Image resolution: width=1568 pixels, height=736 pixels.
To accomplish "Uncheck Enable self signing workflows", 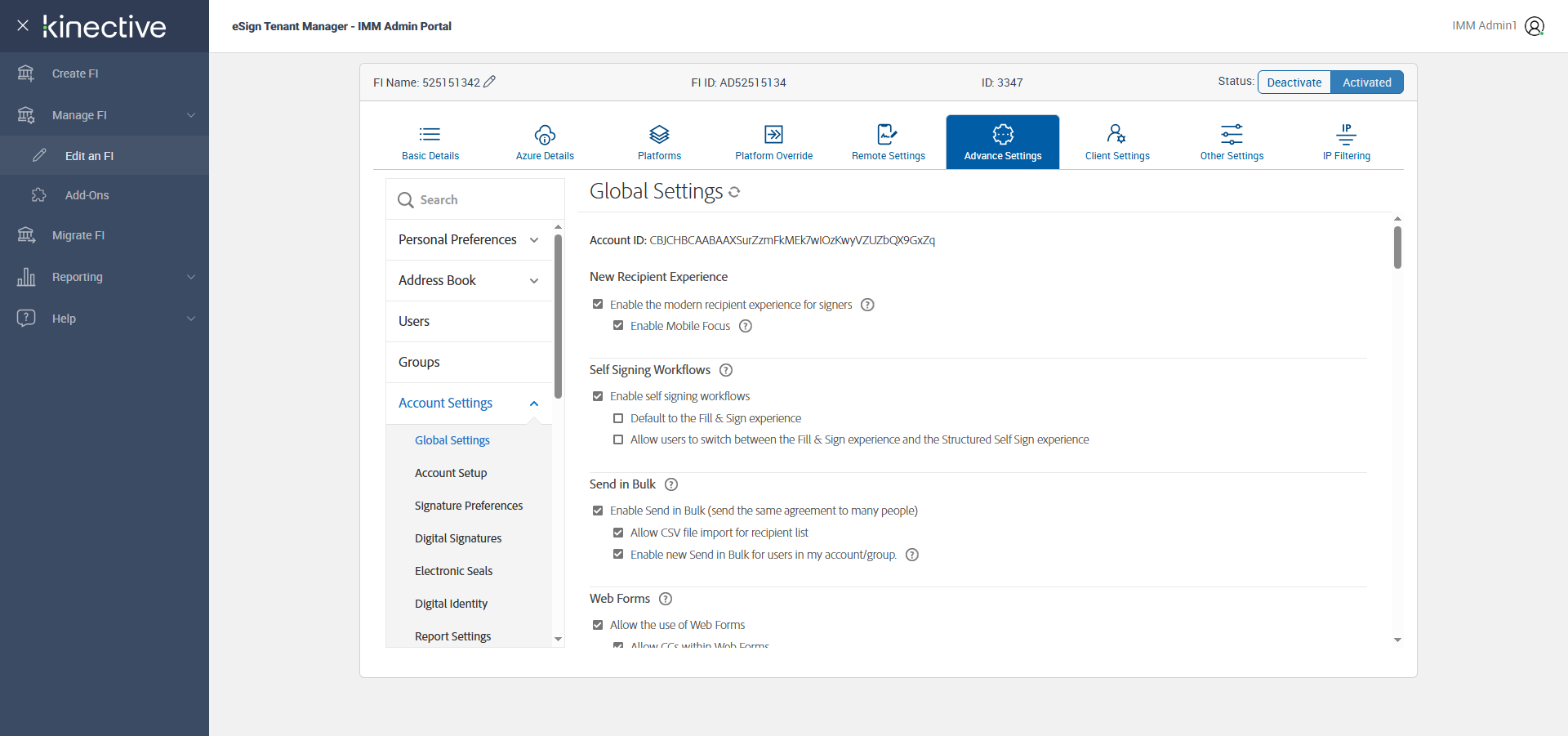I will (598, 396).
